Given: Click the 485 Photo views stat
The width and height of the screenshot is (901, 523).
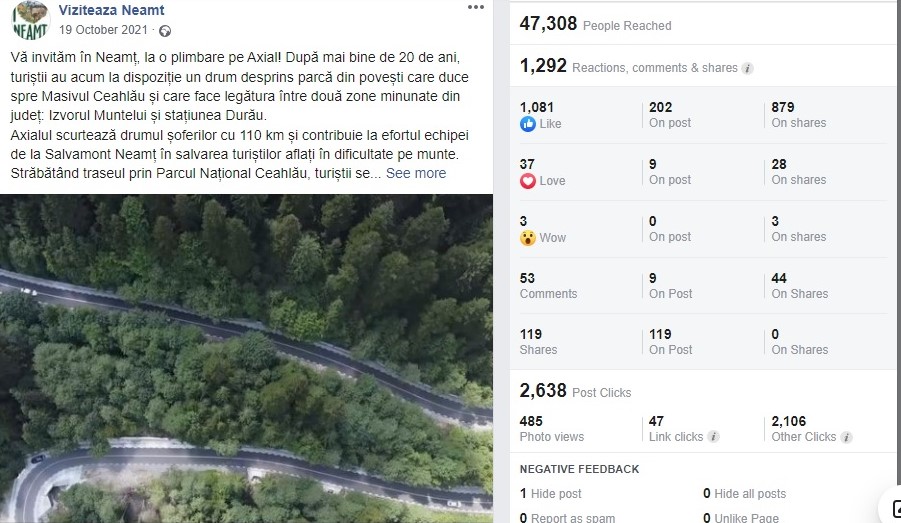Looking at the screenshot, I should pos(552,429).
